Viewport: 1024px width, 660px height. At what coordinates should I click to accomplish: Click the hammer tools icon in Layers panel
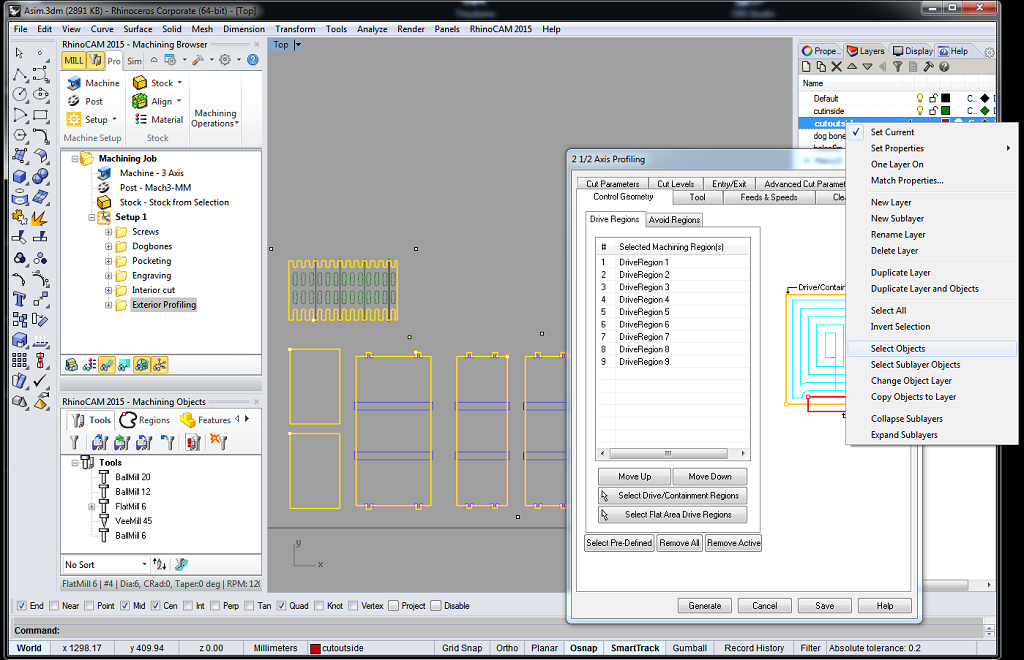(x=928, y=67)
